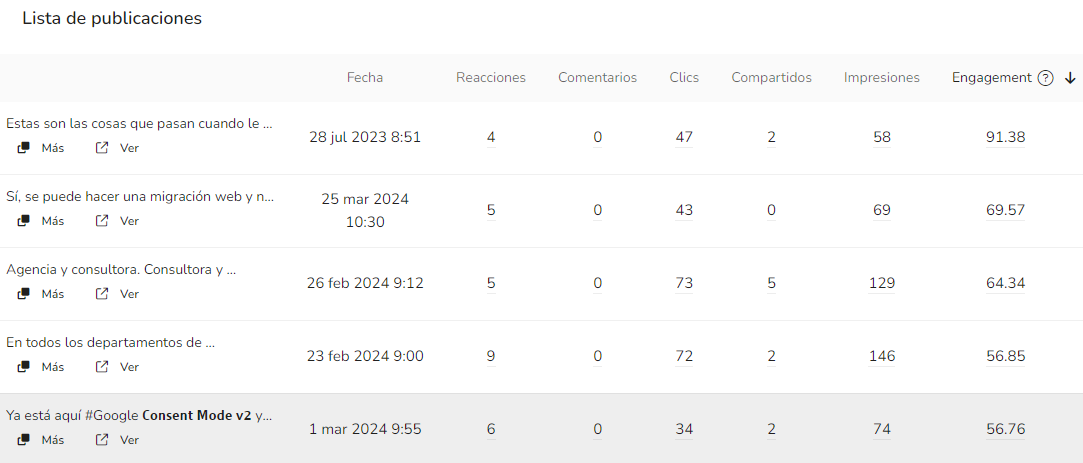Click the Engagement help question mark icon
This screenshot has height=463, width=1083.
click(x=1046, y=78)
